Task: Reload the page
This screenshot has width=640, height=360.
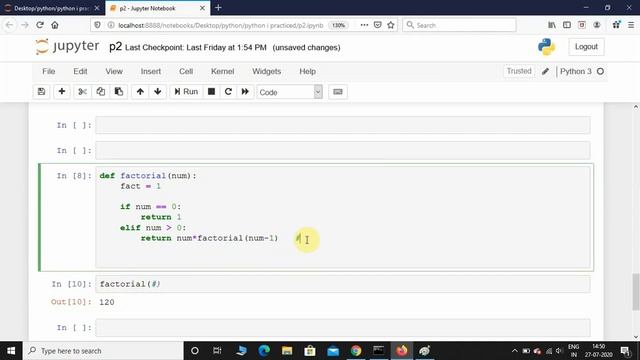Action: 40,25
